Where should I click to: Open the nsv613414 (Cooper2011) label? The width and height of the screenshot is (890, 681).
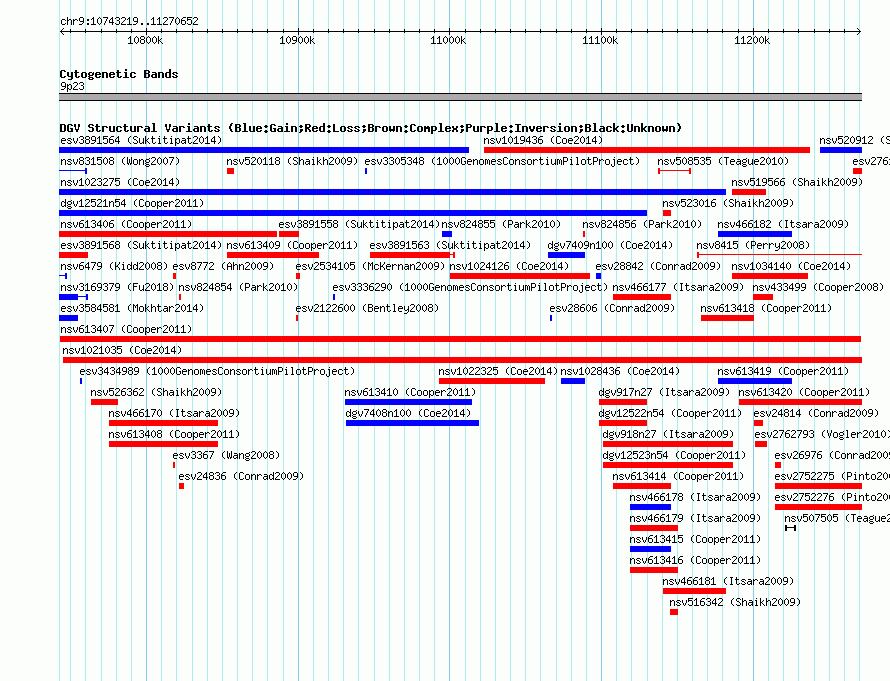coord(678,476)
